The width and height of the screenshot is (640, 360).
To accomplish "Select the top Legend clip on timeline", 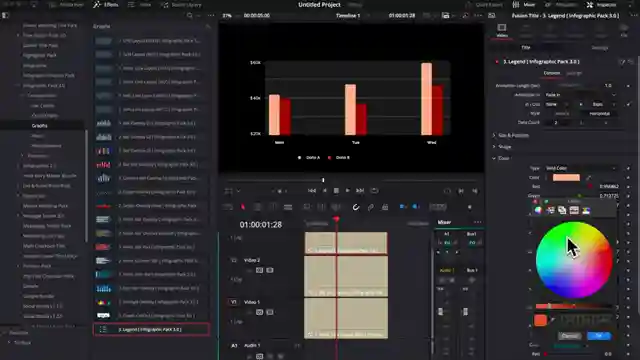I will [x=346, y=243].
